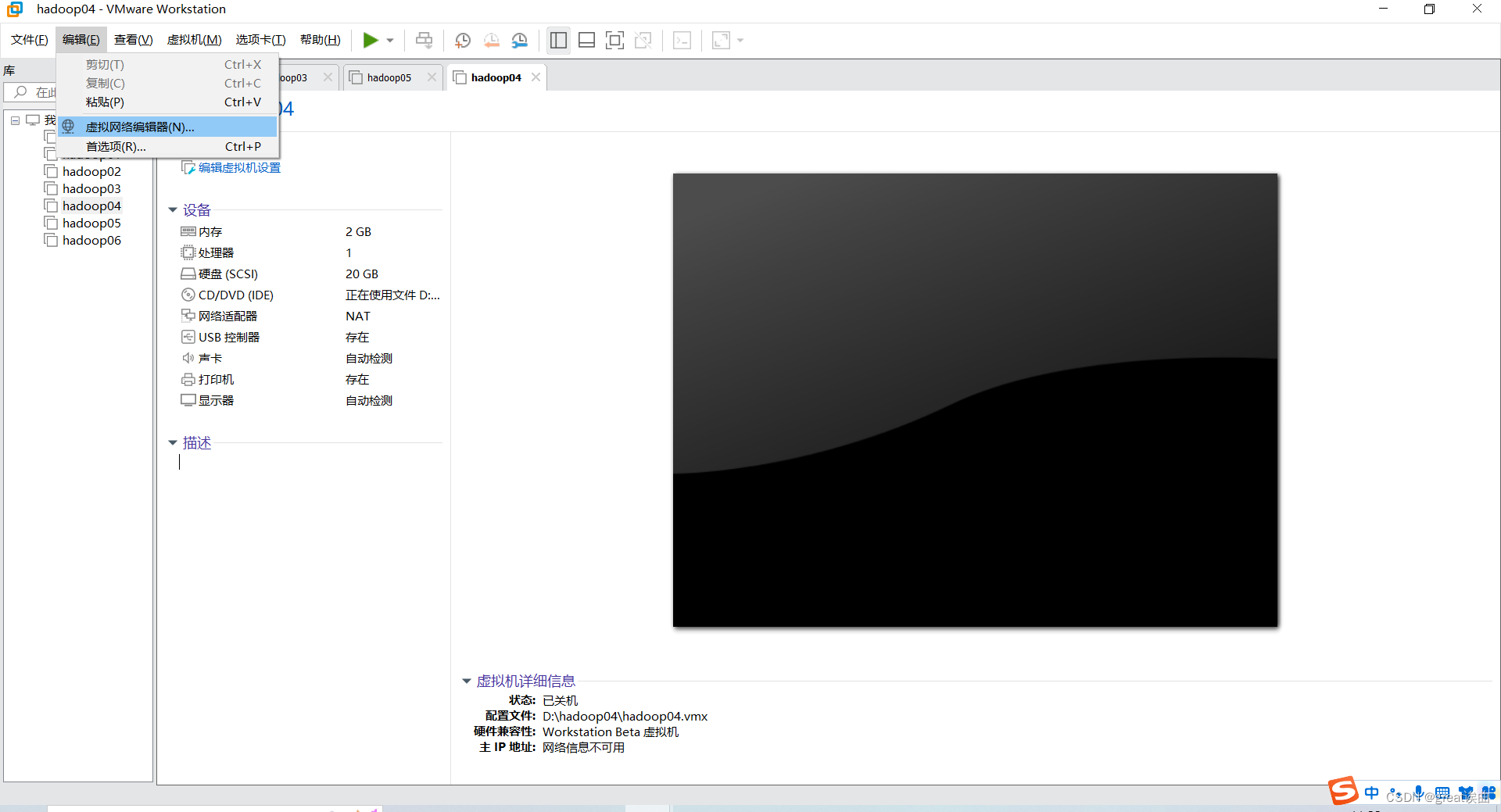The width and height of the screenshot is (1501, 812).
Task: Select hadoop06 in the library tree
Action: click(x=91, y=241)
